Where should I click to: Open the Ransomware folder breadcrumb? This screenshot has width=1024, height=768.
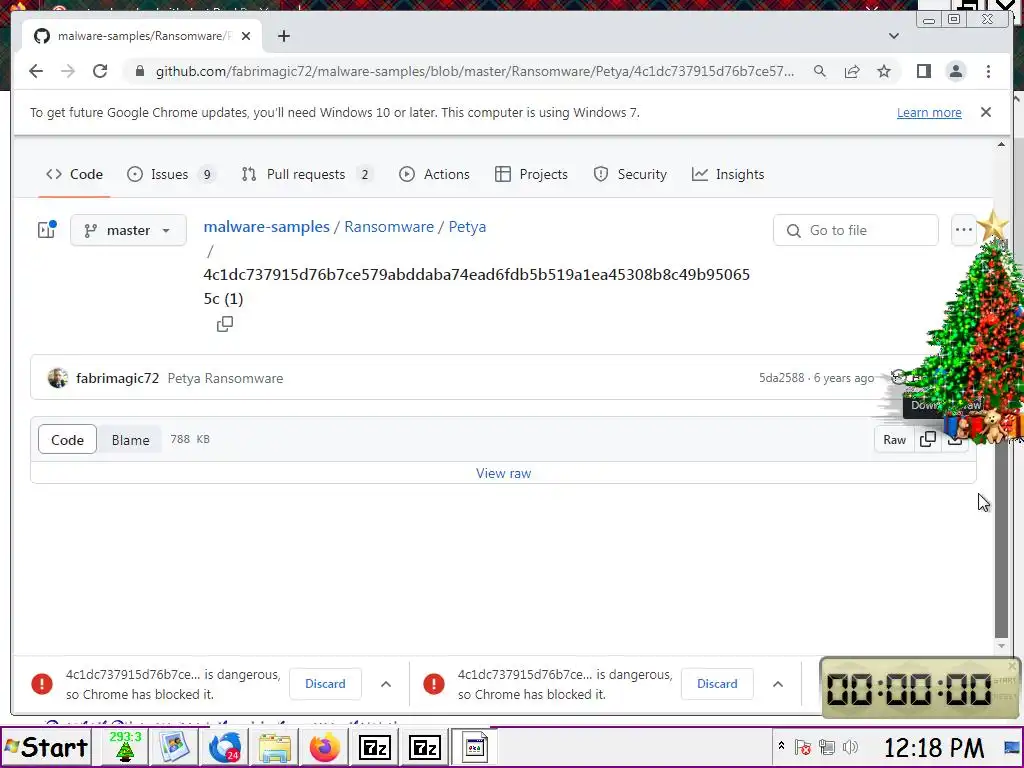(389, 227)
